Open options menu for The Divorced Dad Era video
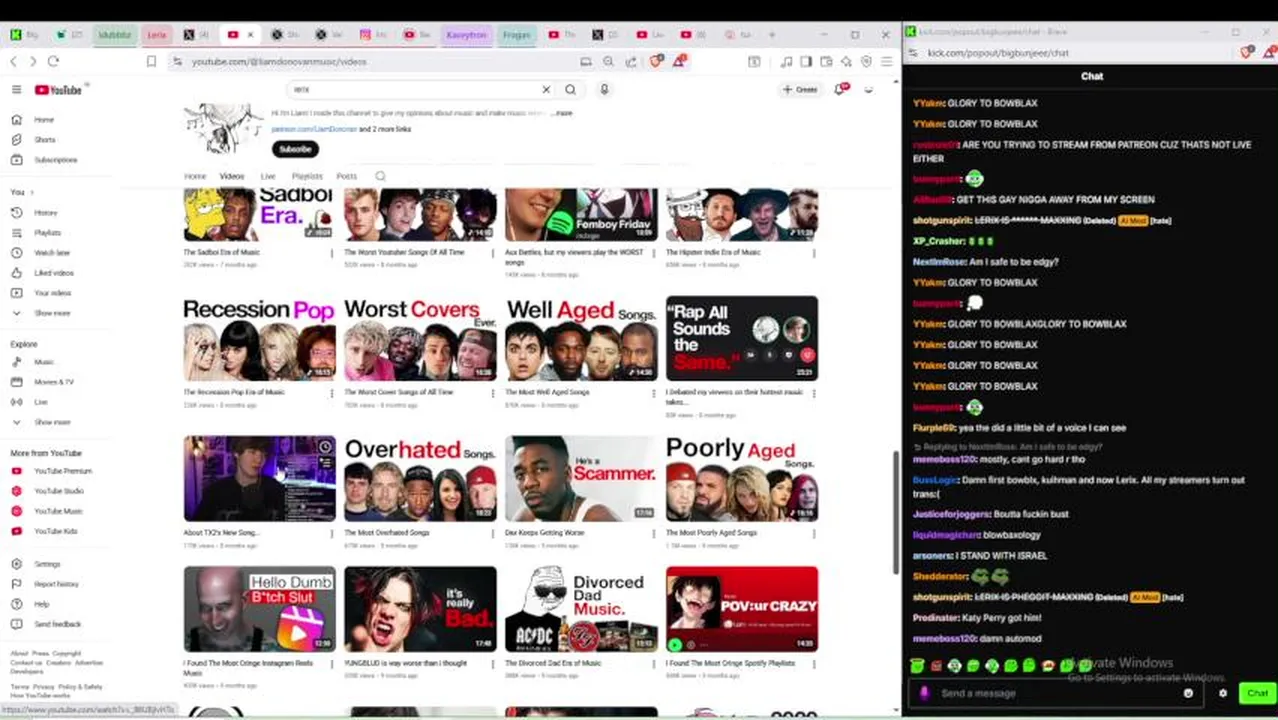1278x720 pixels. [x=653, y=664]
